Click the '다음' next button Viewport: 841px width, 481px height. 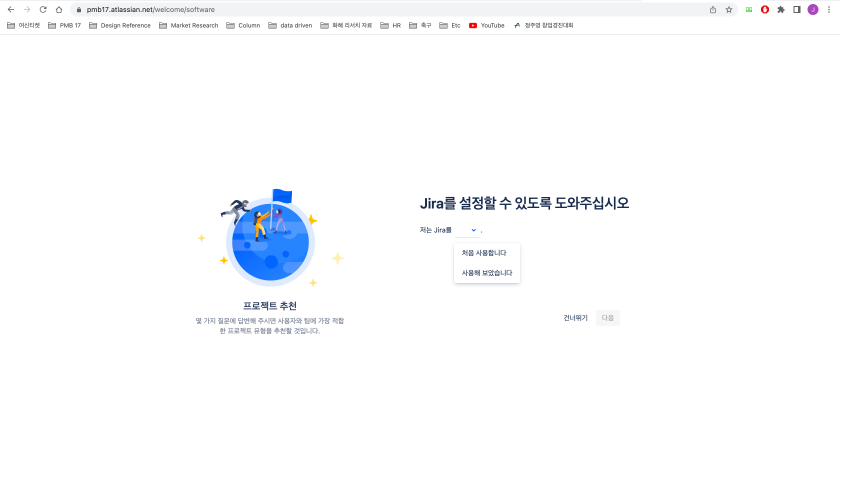608,318
